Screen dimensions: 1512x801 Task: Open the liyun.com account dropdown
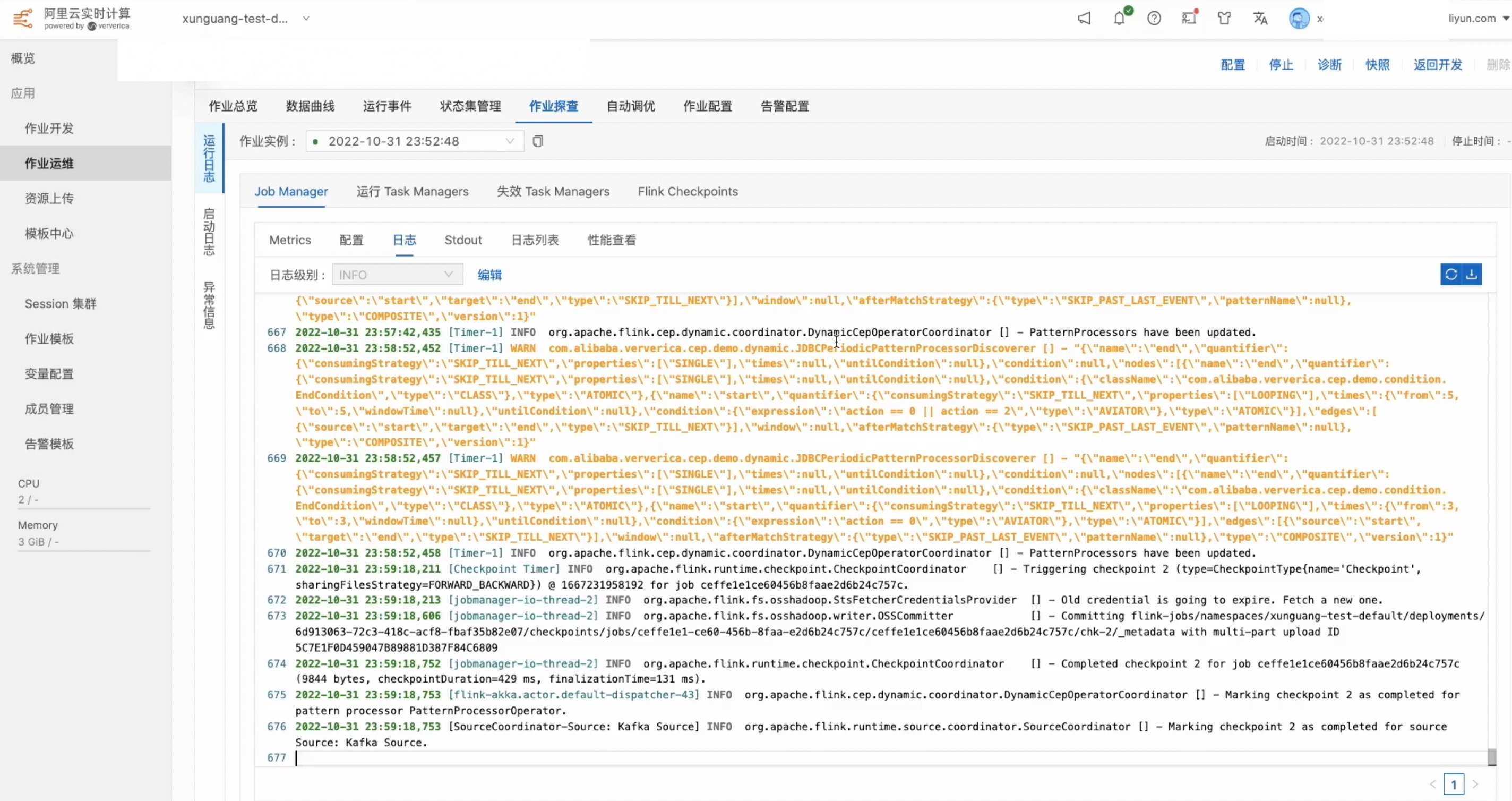(x=1475, y=18)
